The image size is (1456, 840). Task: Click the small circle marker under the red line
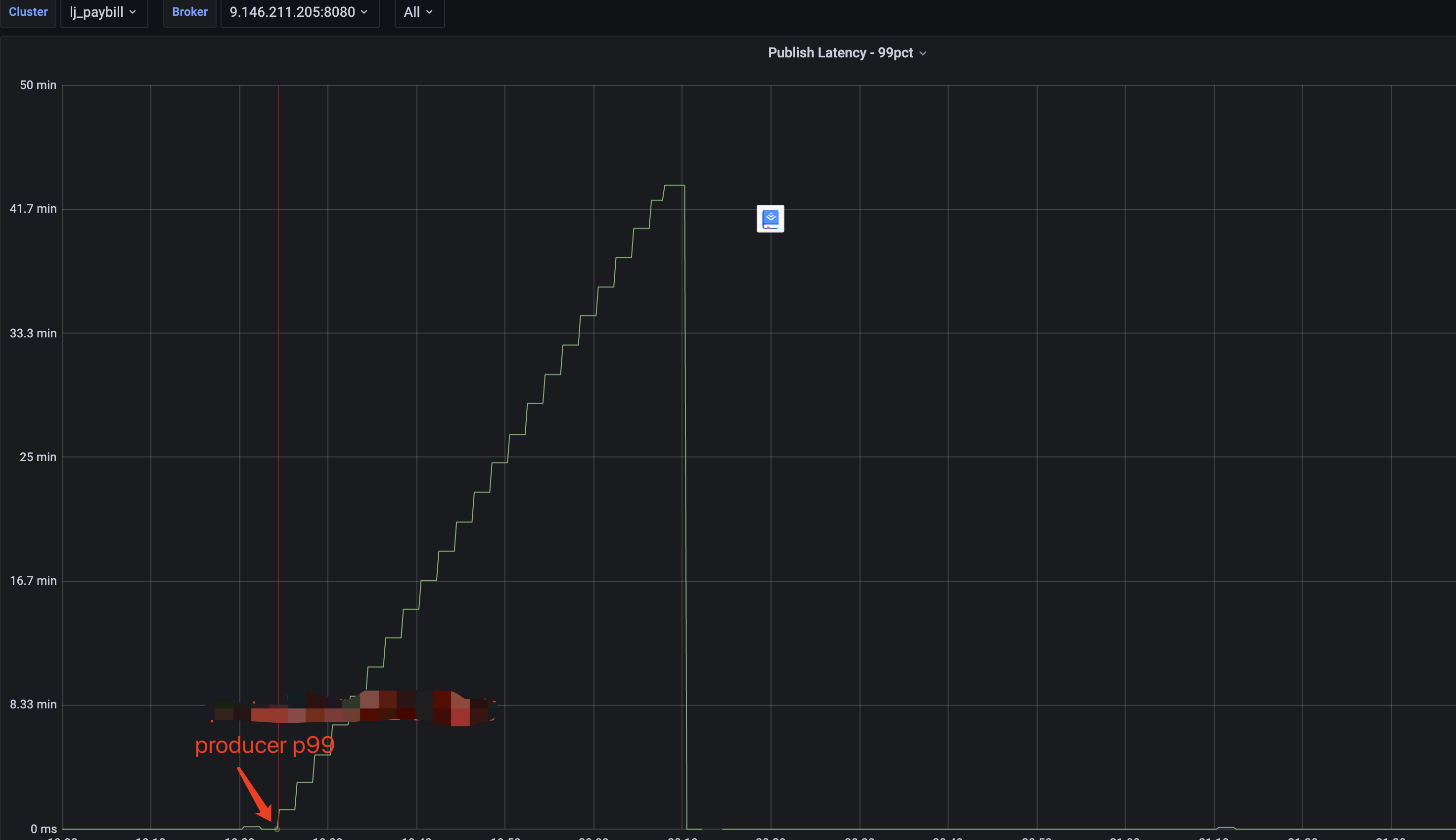tap(277, 829)
